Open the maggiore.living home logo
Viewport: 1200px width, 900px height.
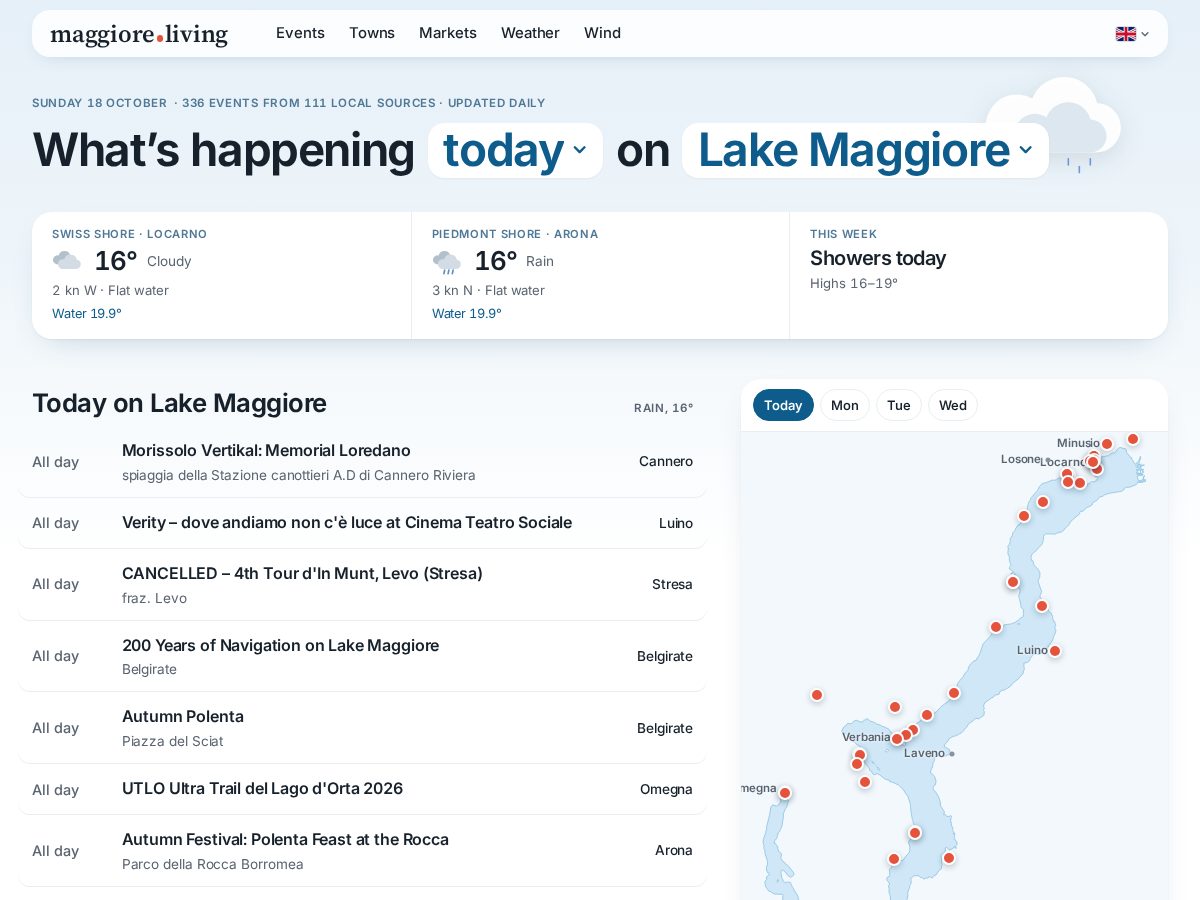pos(139,34)
